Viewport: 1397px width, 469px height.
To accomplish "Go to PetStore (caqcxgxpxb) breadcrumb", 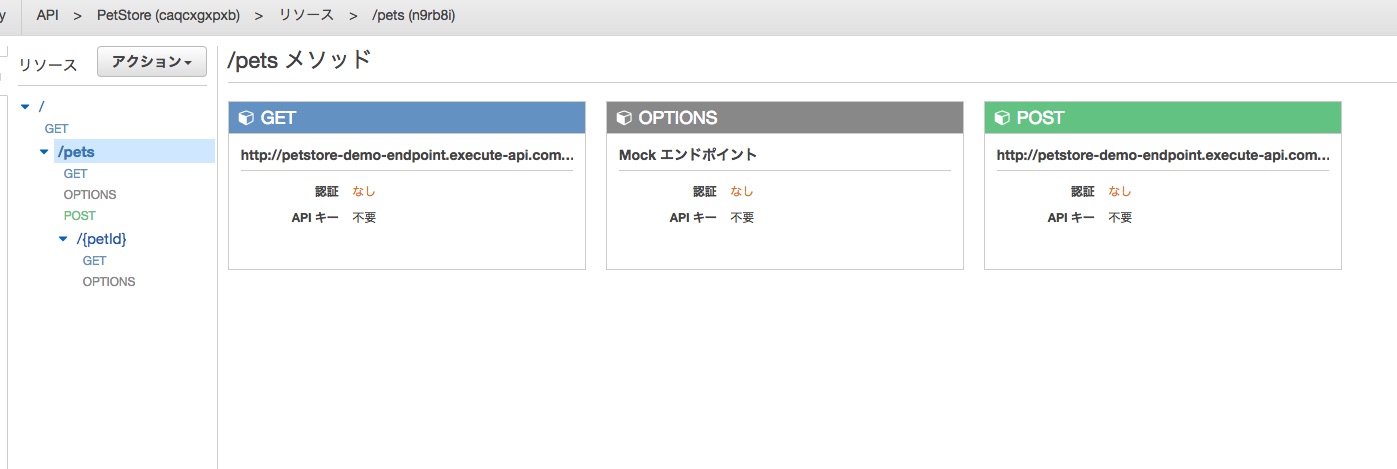I will [x=166, y=16].
